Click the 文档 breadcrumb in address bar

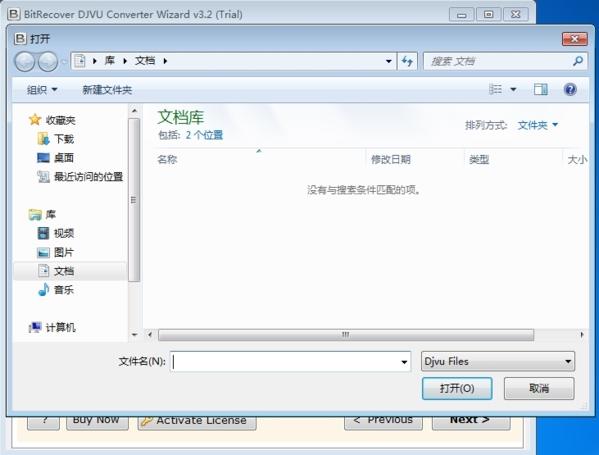[x=145, y=61]
